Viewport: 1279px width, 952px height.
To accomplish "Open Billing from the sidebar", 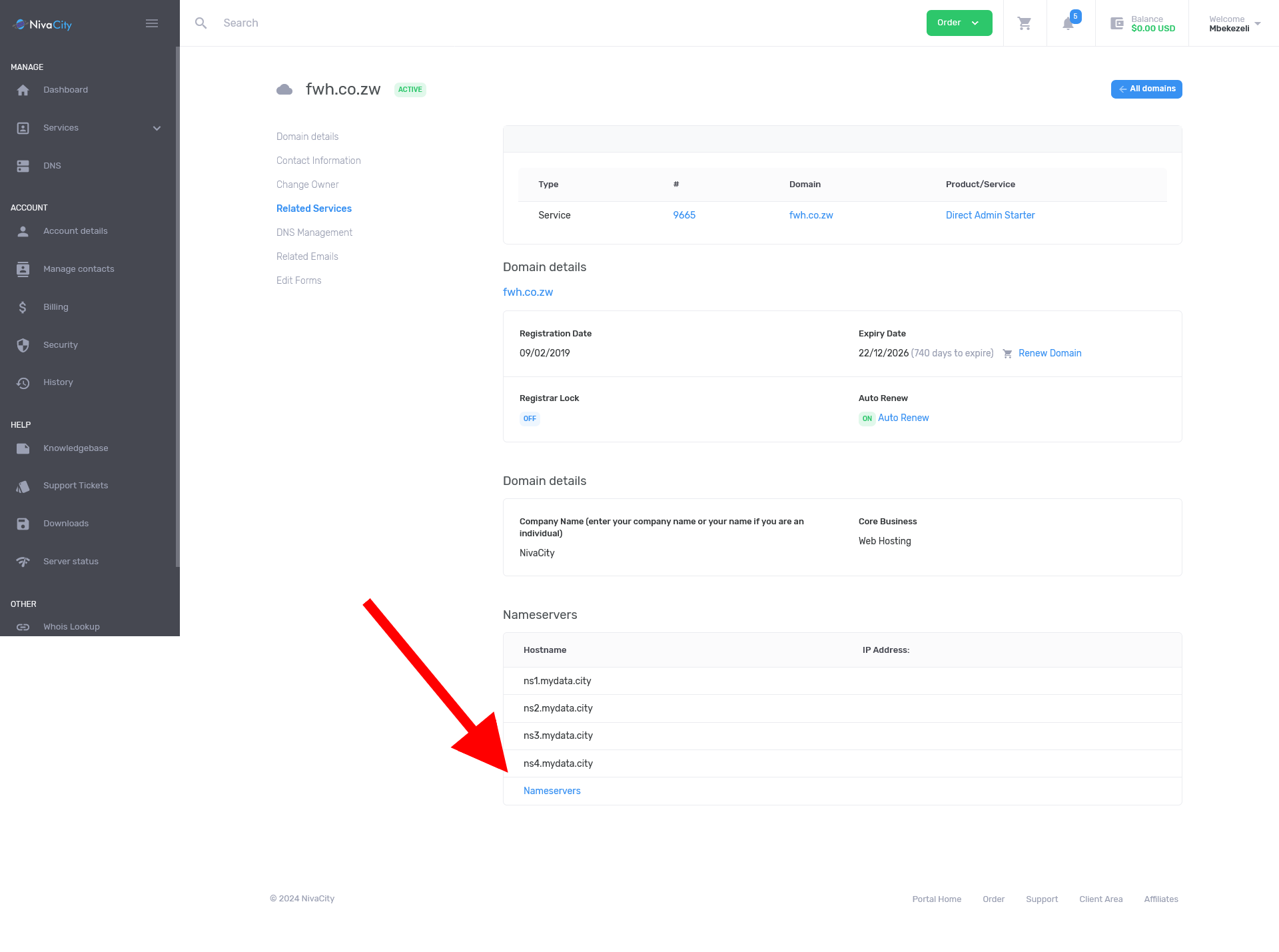I will (x=55, y=306).
